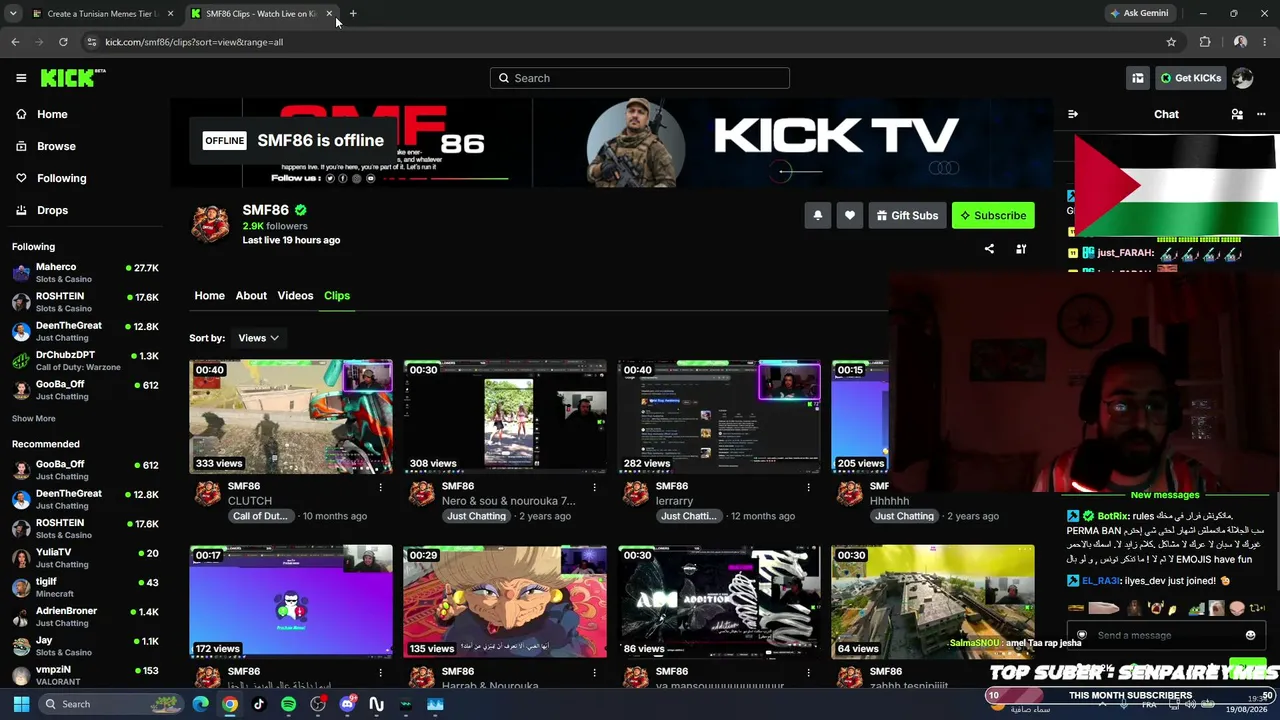
Task: Open options for Harrab & Nourouka clip
Action: (x=594, y=672)
